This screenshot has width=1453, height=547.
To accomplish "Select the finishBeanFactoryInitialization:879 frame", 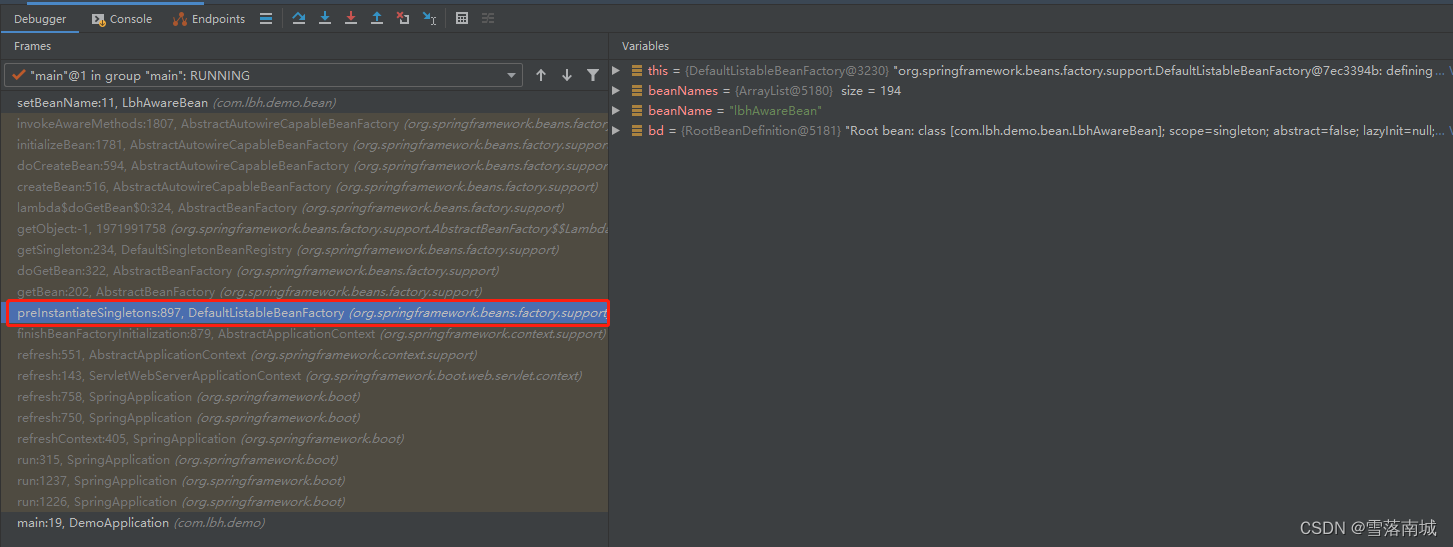I will click(x=304, y=334).
